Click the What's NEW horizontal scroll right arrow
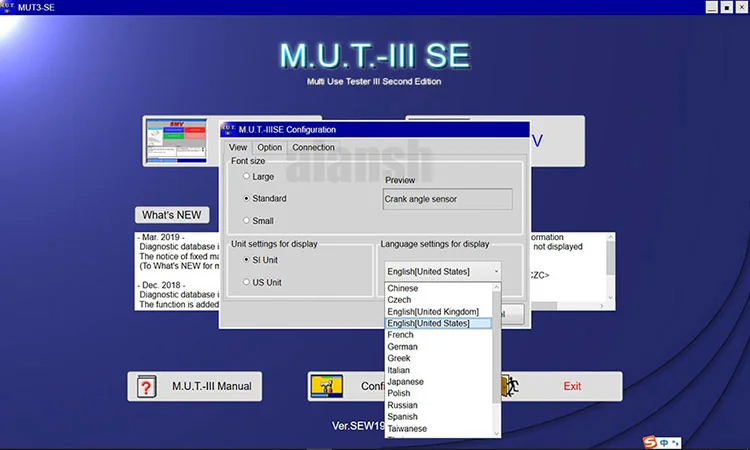The height and width of the screenshot is (450, 750). 602,306
